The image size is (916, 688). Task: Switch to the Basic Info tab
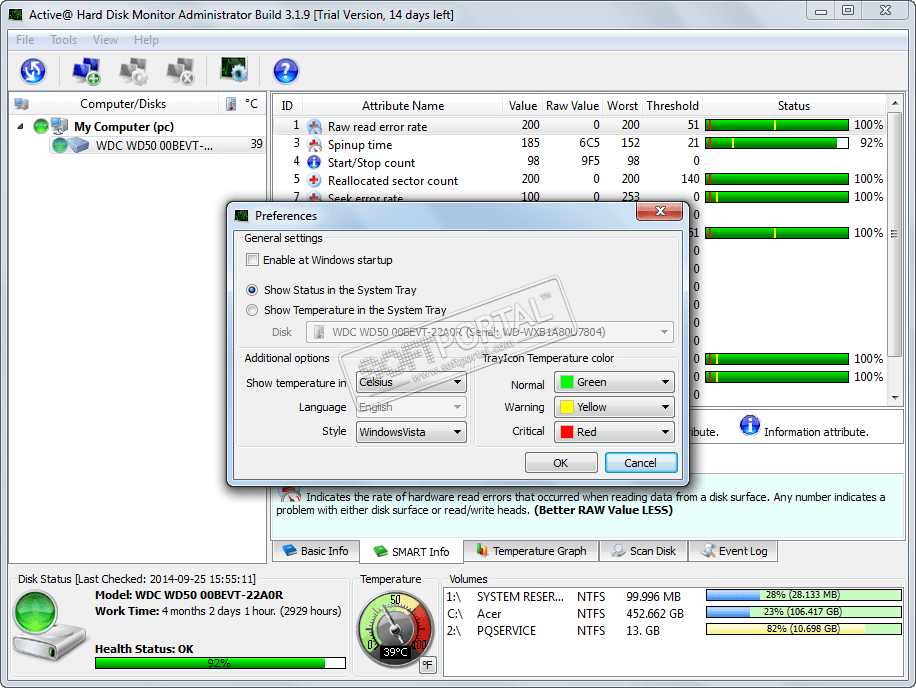pyautogui.click(x=315, y=551)
